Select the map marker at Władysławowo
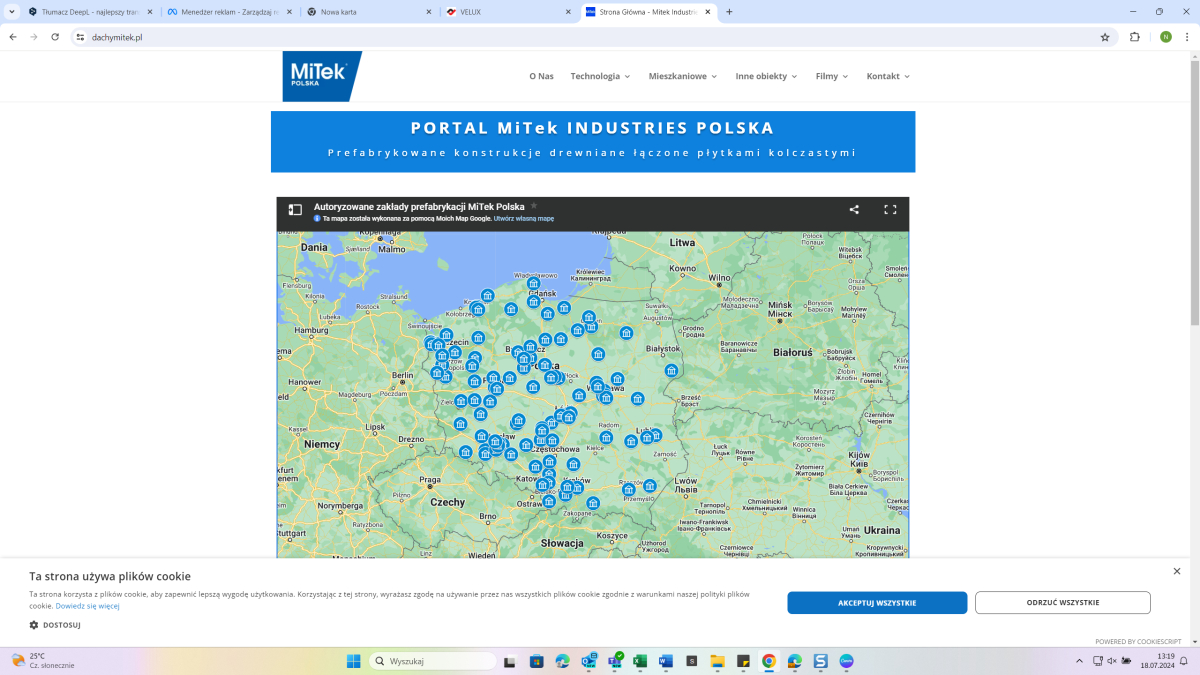 (534, 283)
